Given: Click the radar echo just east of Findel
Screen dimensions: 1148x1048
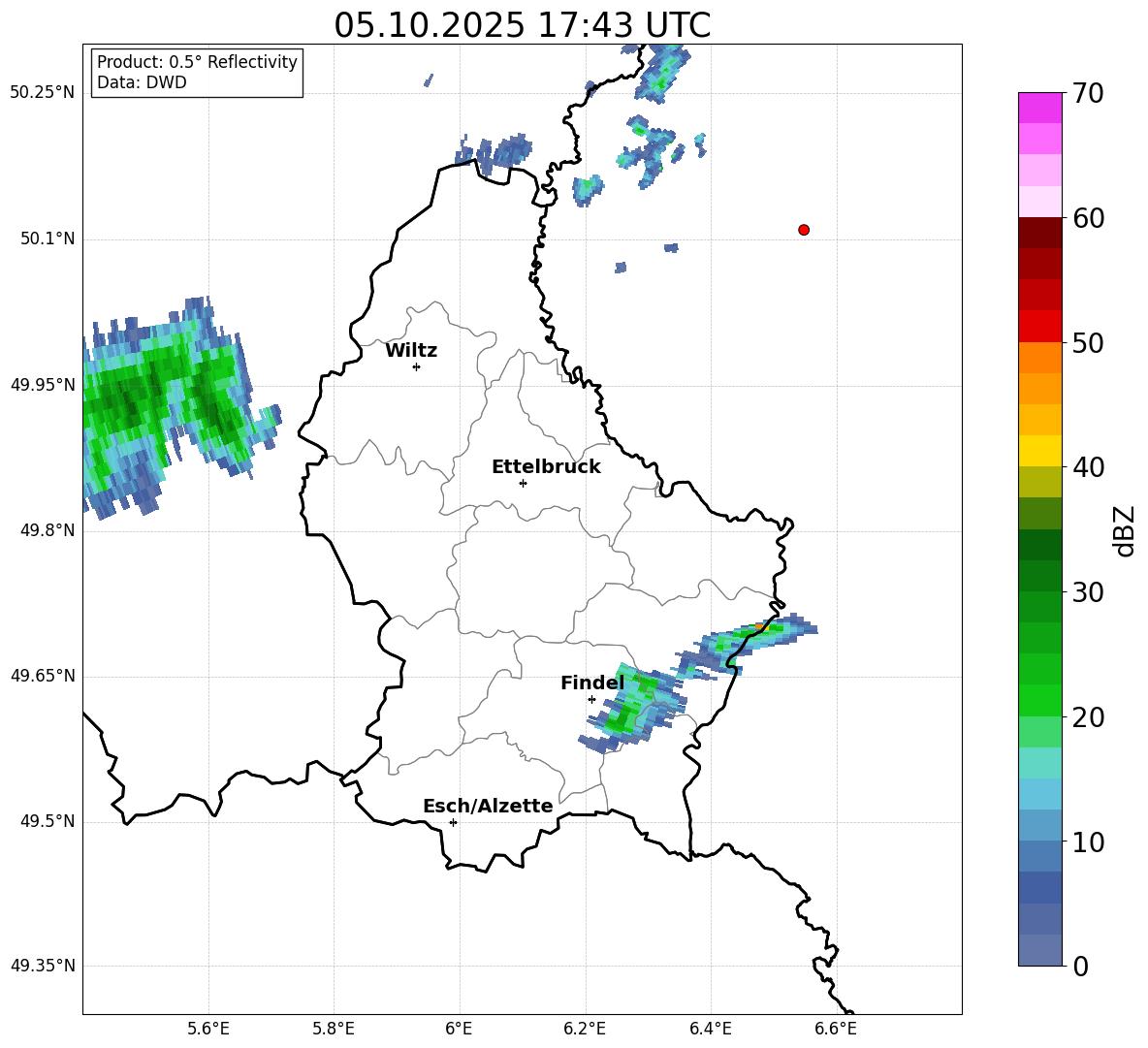Looking at the screenshot, I should pyautogui.click(x=631, y=708).
